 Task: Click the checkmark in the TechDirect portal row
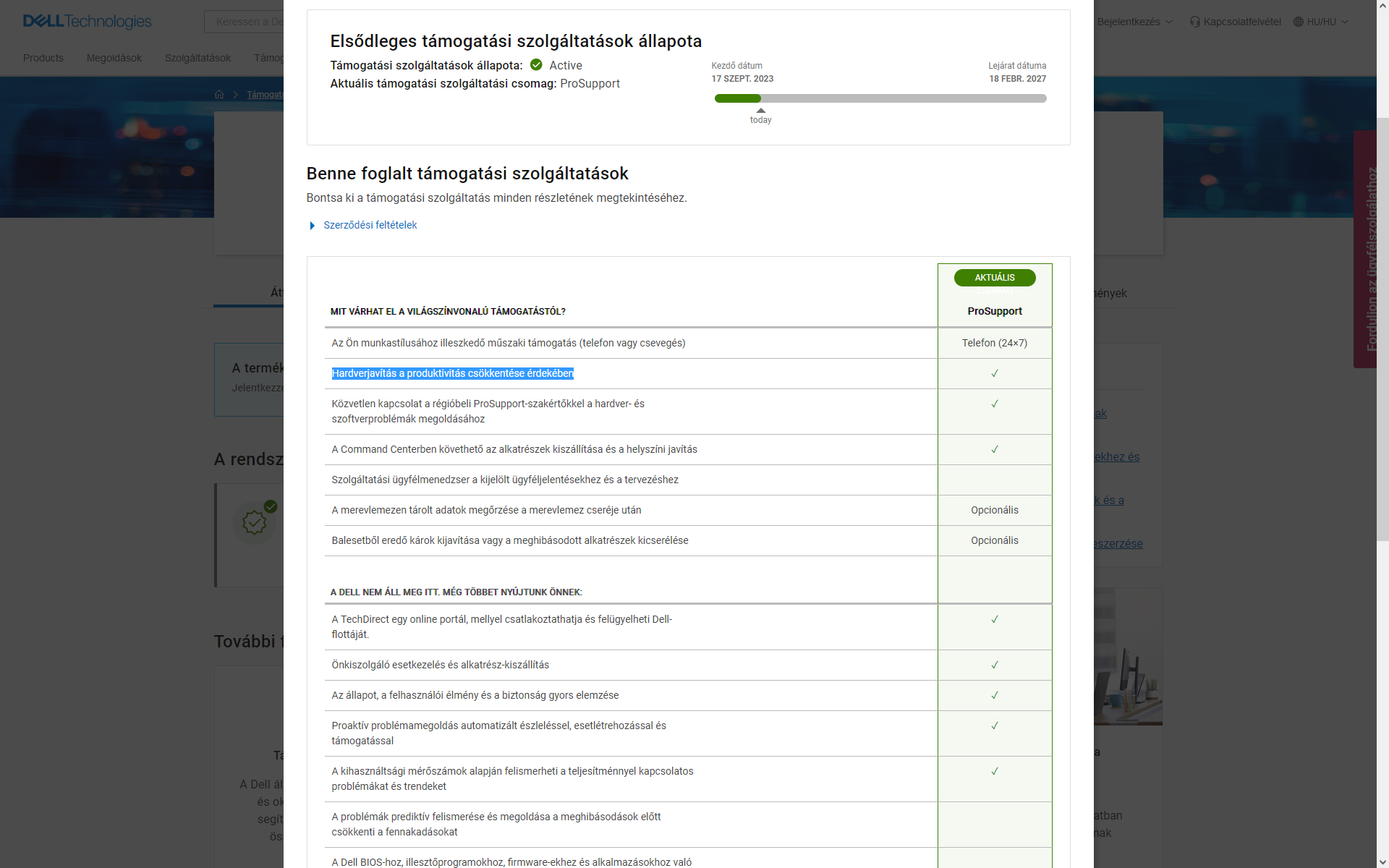[995, 619]
